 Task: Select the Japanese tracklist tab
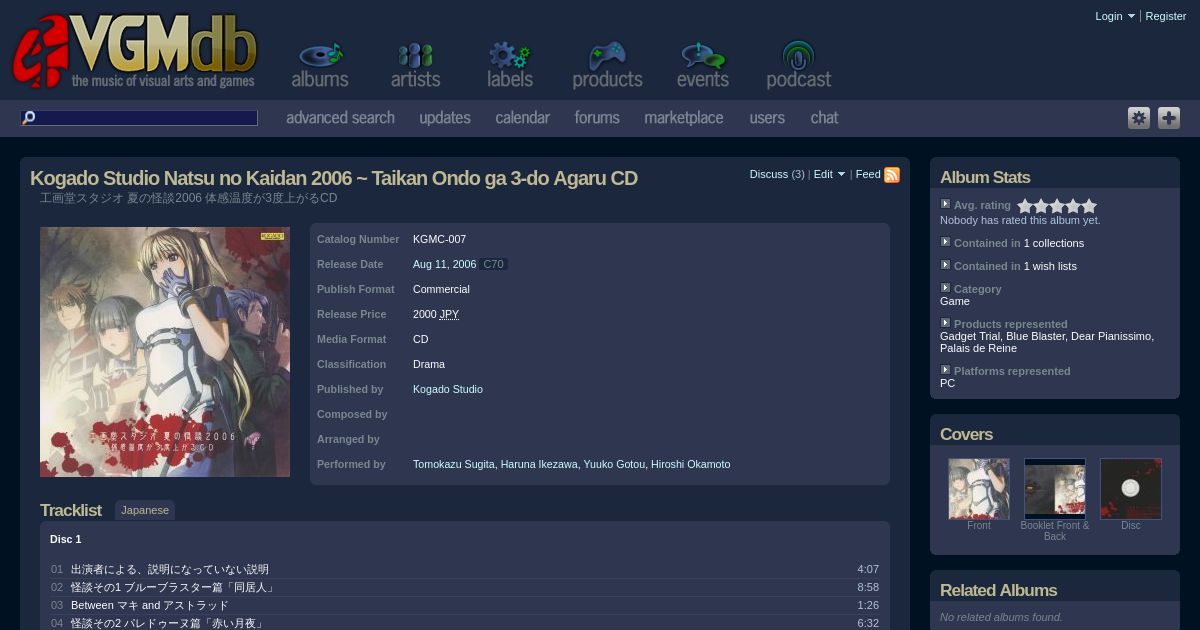(145, 510)
